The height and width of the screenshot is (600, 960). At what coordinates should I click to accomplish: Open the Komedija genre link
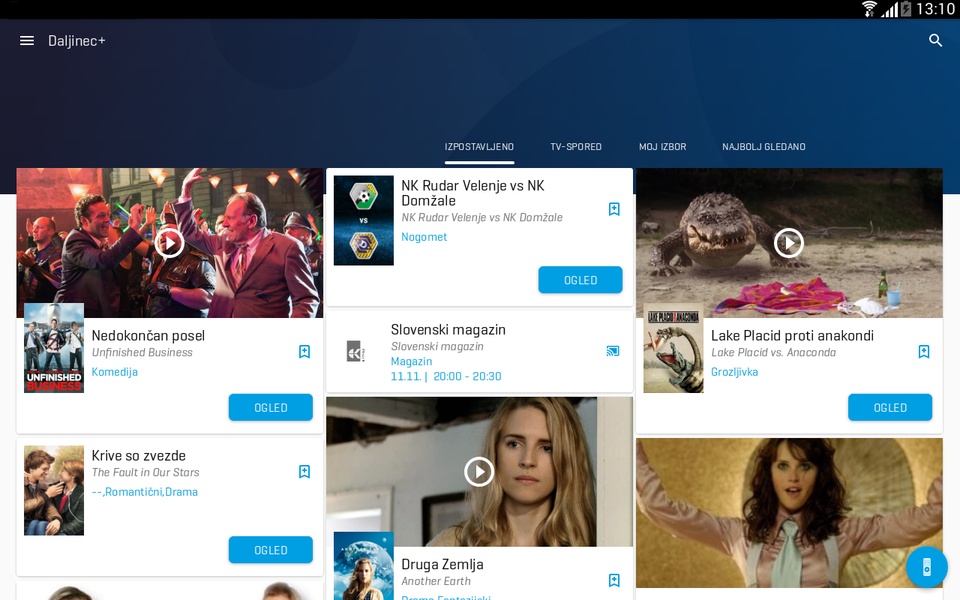tap(114, 372)
